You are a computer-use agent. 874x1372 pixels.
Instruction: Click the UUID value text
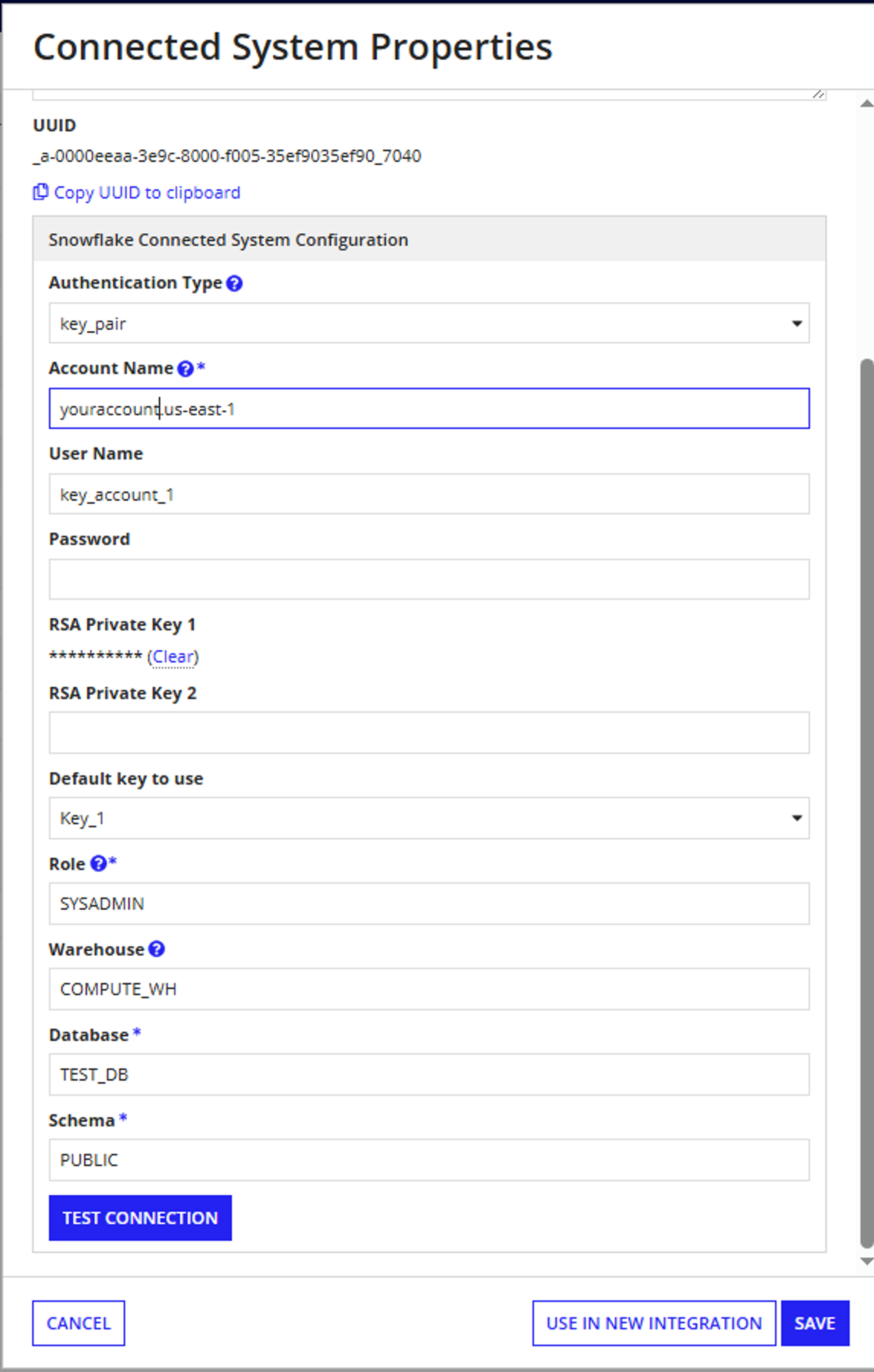point(227,156)
